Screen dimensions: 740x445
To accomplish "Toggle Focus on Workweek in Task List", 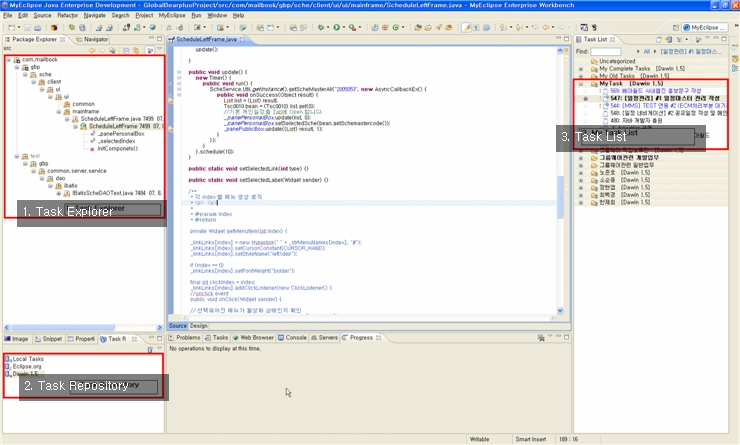I will [698, 40].
